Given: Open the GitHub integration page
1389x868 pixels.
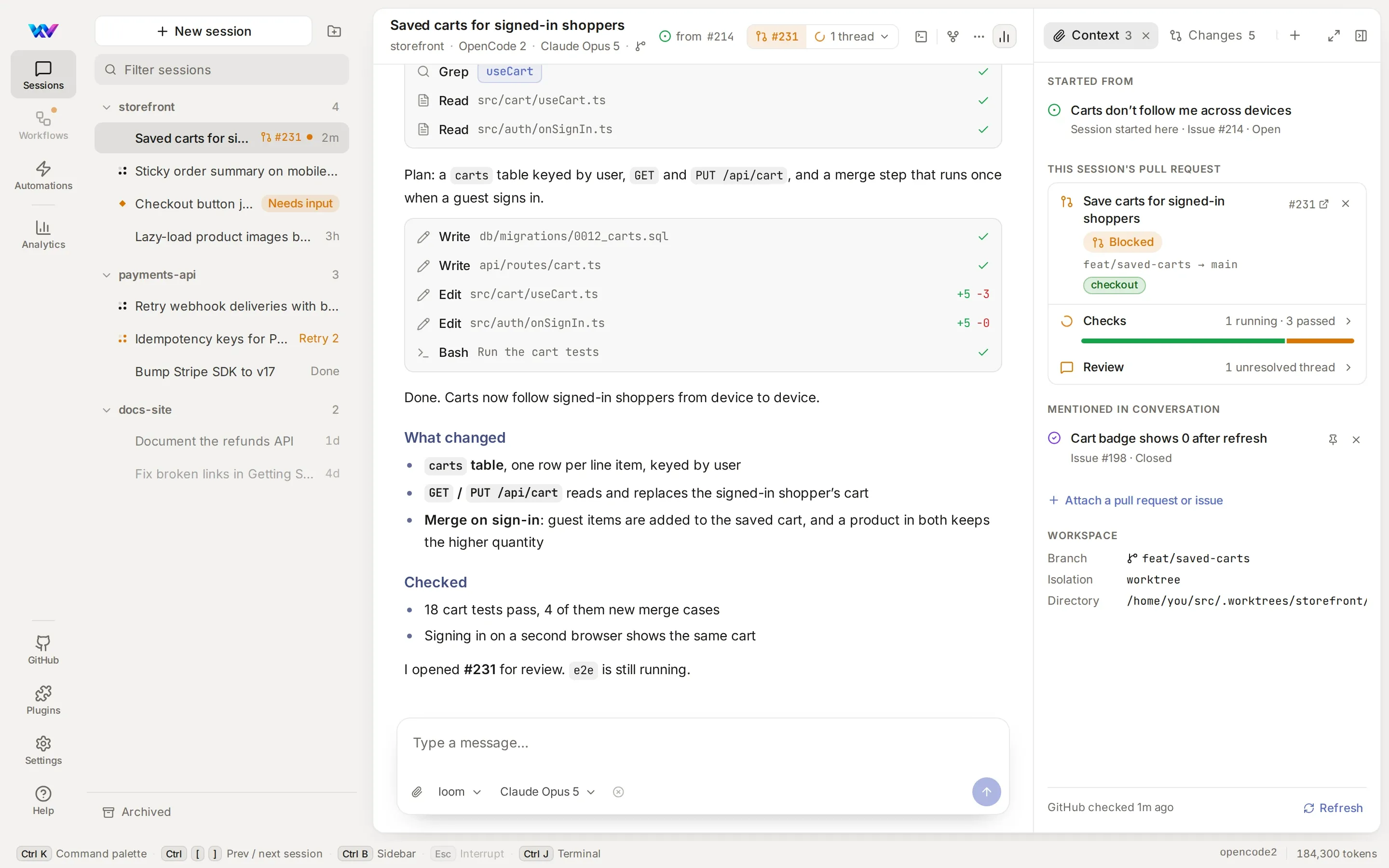Looking at the screenshot, I should [x=43, y=650].
